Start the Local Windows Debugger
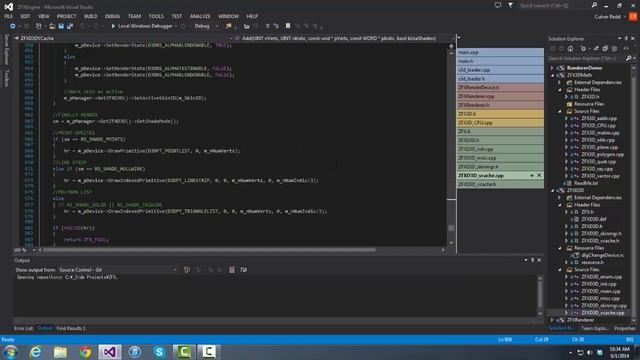 tap(142, 26)
